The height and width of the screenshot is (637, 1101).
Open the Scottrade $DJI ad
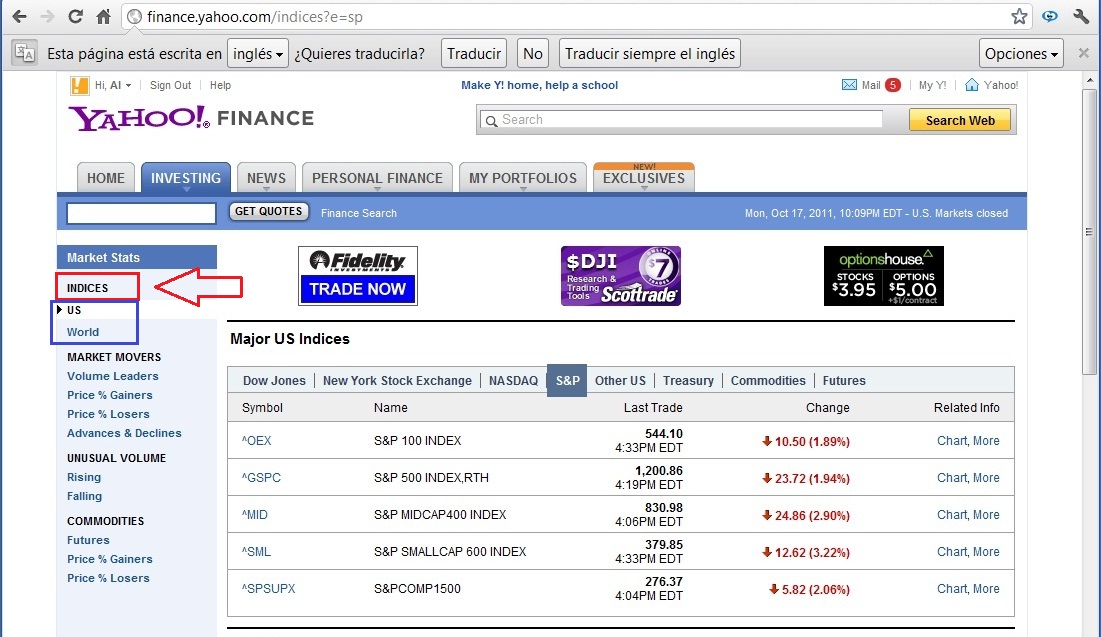[621, 275]
